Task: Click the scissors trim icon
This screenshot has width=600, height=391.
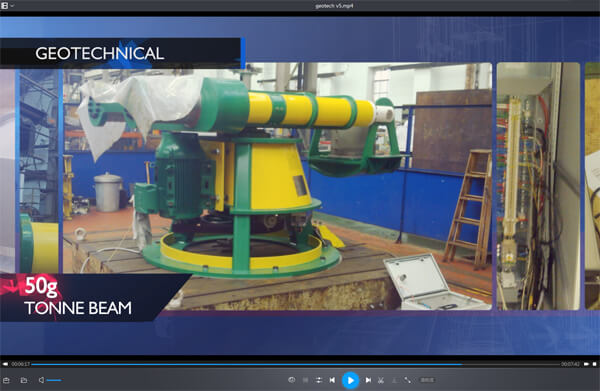Action: (381, 380)
